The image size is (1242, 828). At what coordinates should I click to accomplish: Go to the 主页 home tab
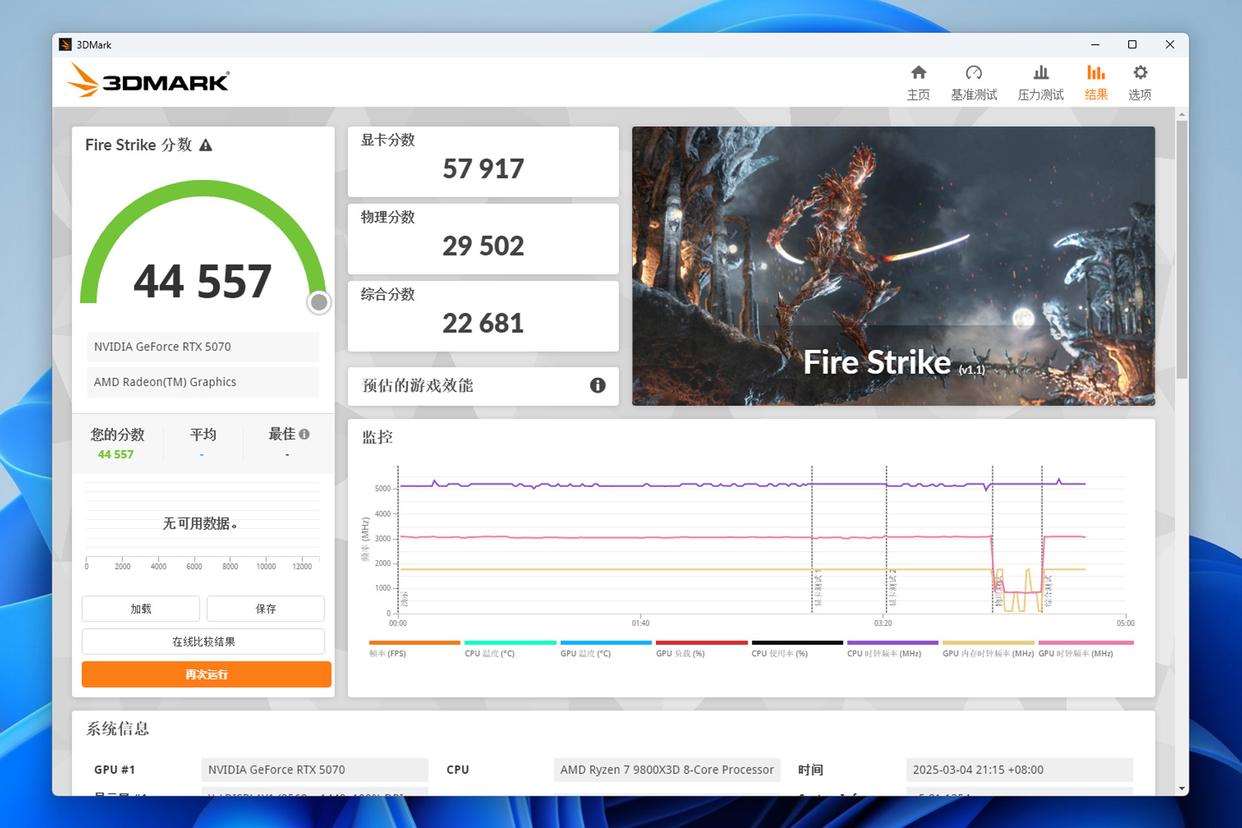tap(918, 82)
